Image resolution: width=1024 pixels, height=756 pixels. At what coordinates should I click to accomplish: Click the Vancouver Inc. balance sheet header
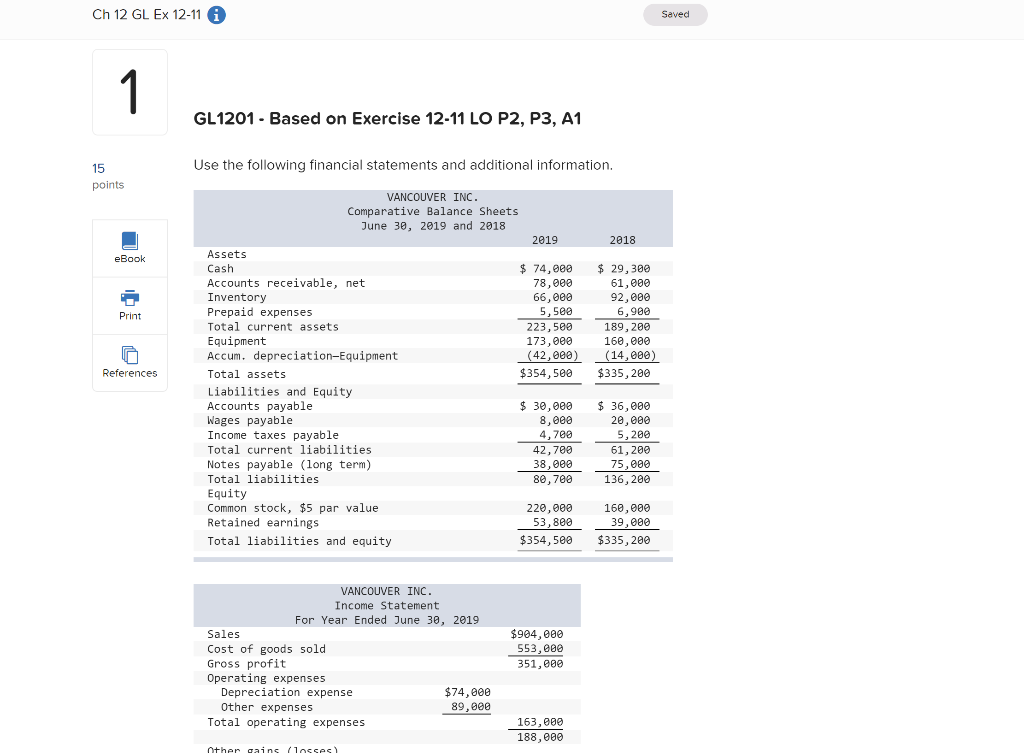click(433, 211)
